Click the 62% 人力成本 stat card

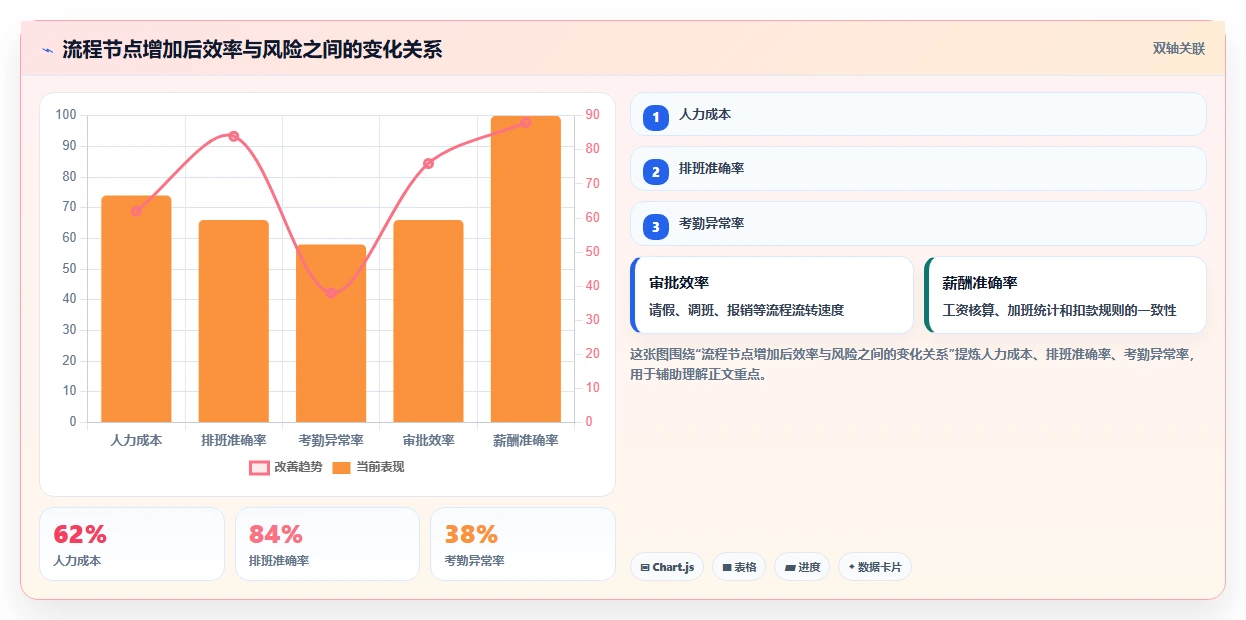pyautogui.click(x=132, y=544)
